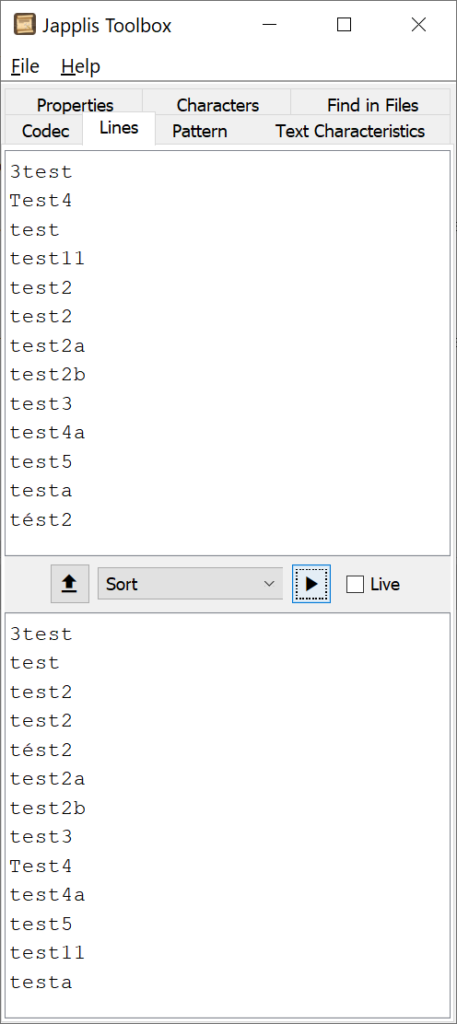Click the tést2 line in input text
This screenshot has width=457, height=1024.
coord(41,520)
